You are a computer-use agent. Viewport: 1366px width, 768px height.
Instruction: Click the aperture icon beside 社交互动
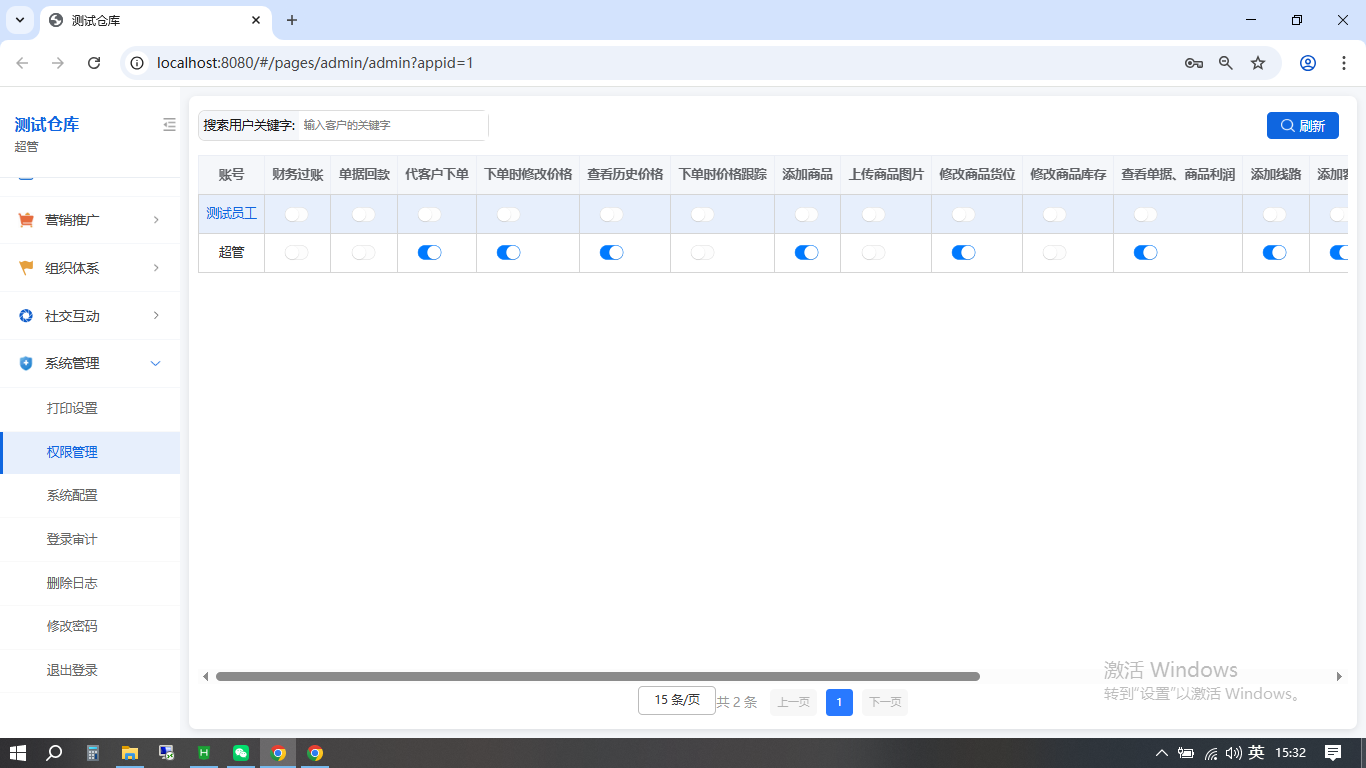click(x=24, y=315)
